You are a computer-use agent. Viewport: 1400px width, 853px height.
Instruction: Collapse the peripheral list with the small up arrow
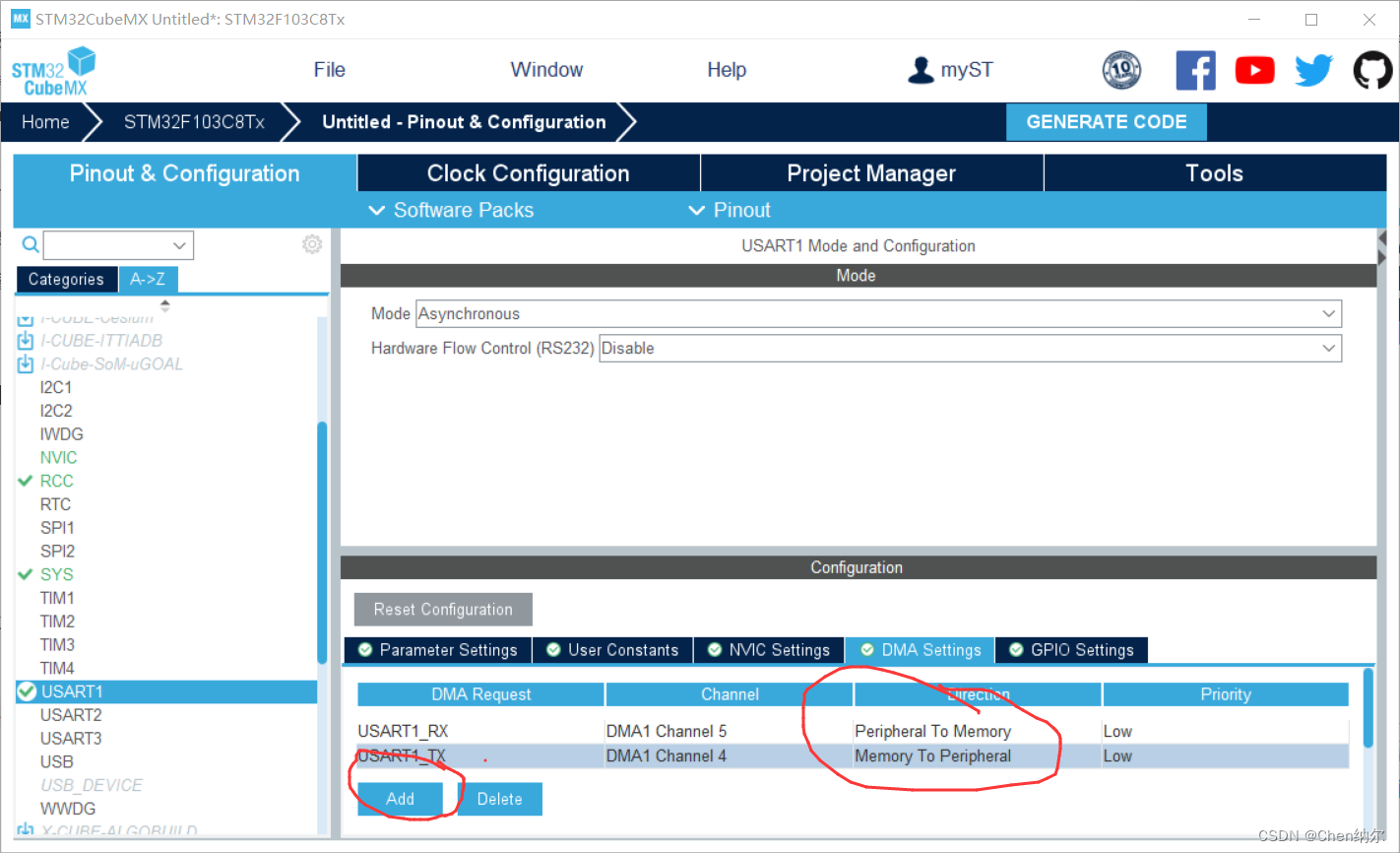pos(165,304)
